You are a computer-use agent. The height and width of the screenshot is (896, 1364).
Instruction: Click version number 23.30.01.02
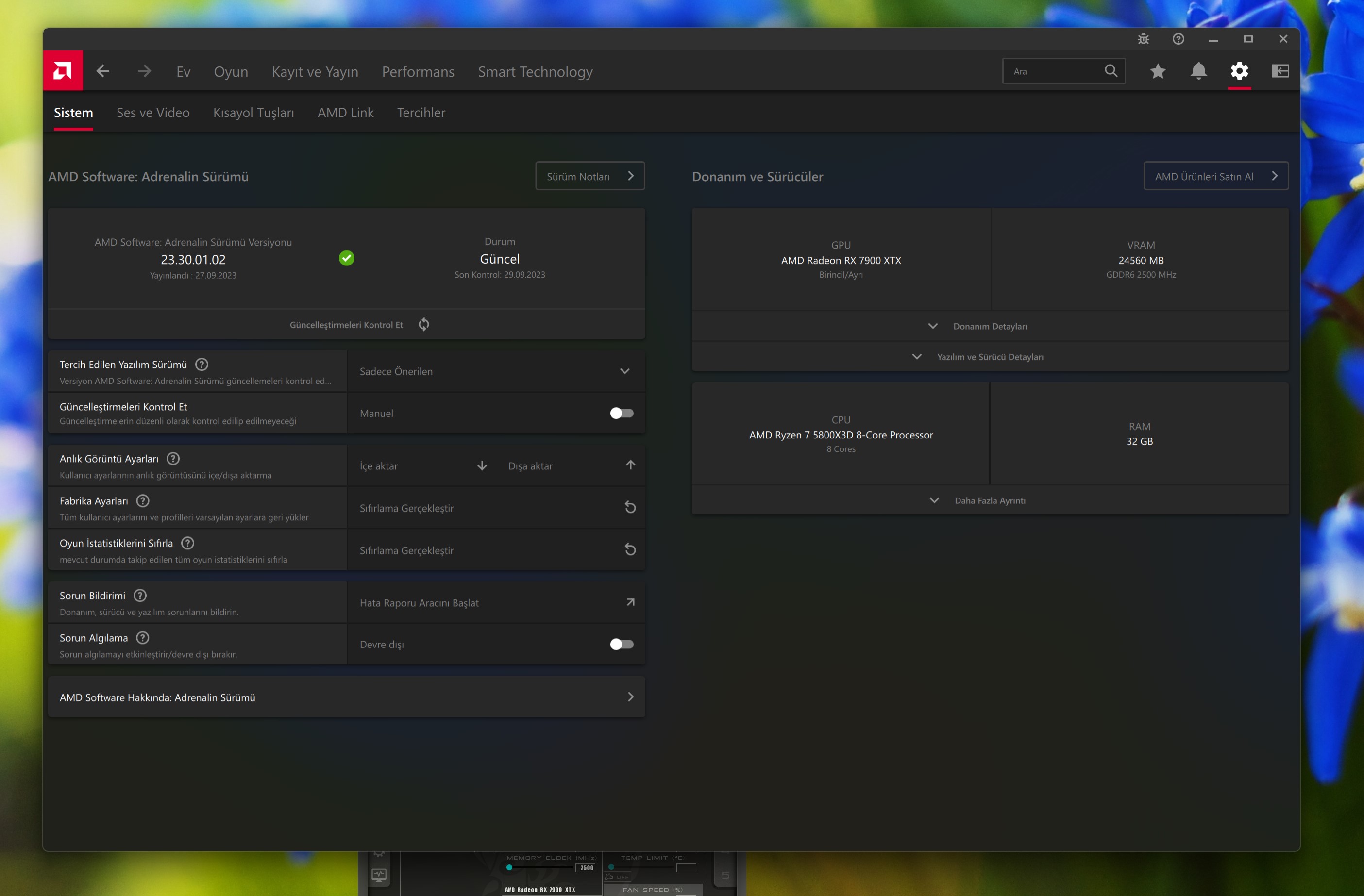click(193, 260)
